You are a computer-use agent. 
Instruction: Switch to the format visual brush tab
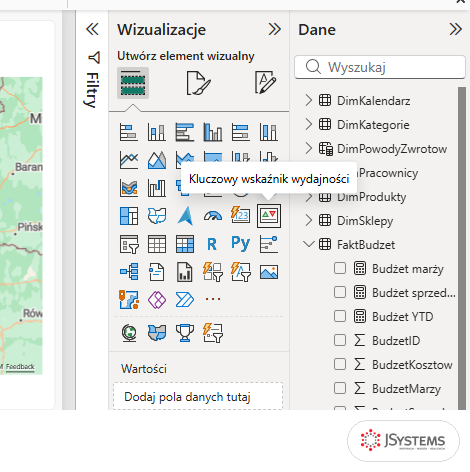pos(198,83)
